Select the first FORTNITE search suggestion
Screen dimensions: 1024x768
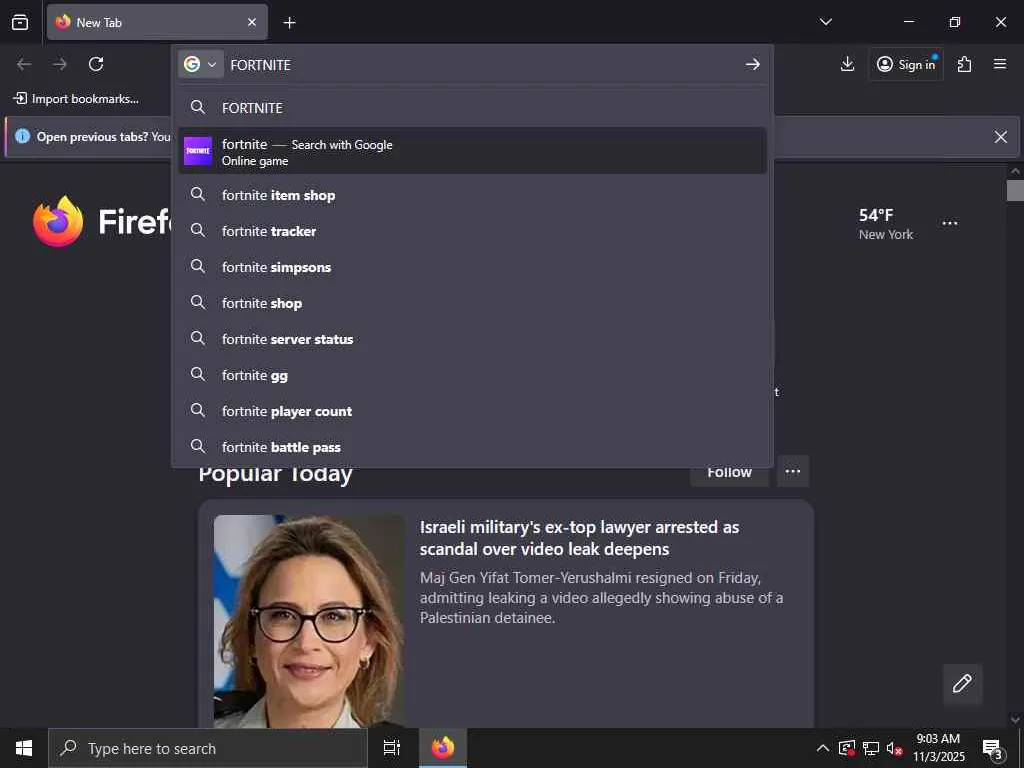pyautogui.click(x=472, y=108)
